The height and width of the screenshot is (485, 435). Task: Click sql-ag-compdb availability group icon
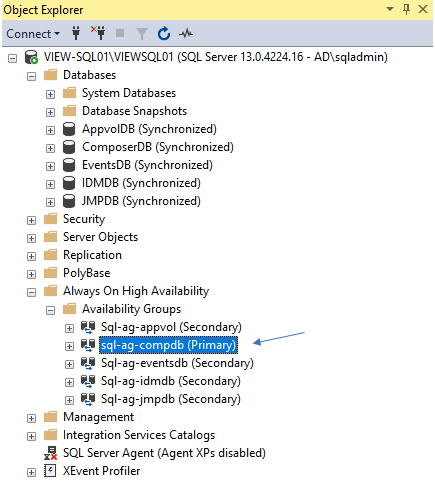click(x=88, y=345)
